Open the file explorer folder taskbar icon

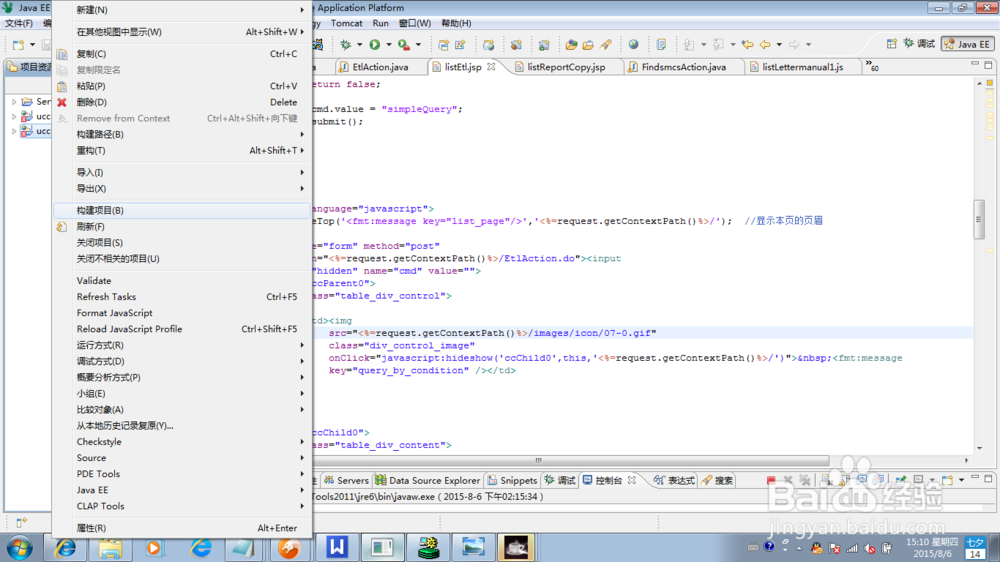coord(110,547)
